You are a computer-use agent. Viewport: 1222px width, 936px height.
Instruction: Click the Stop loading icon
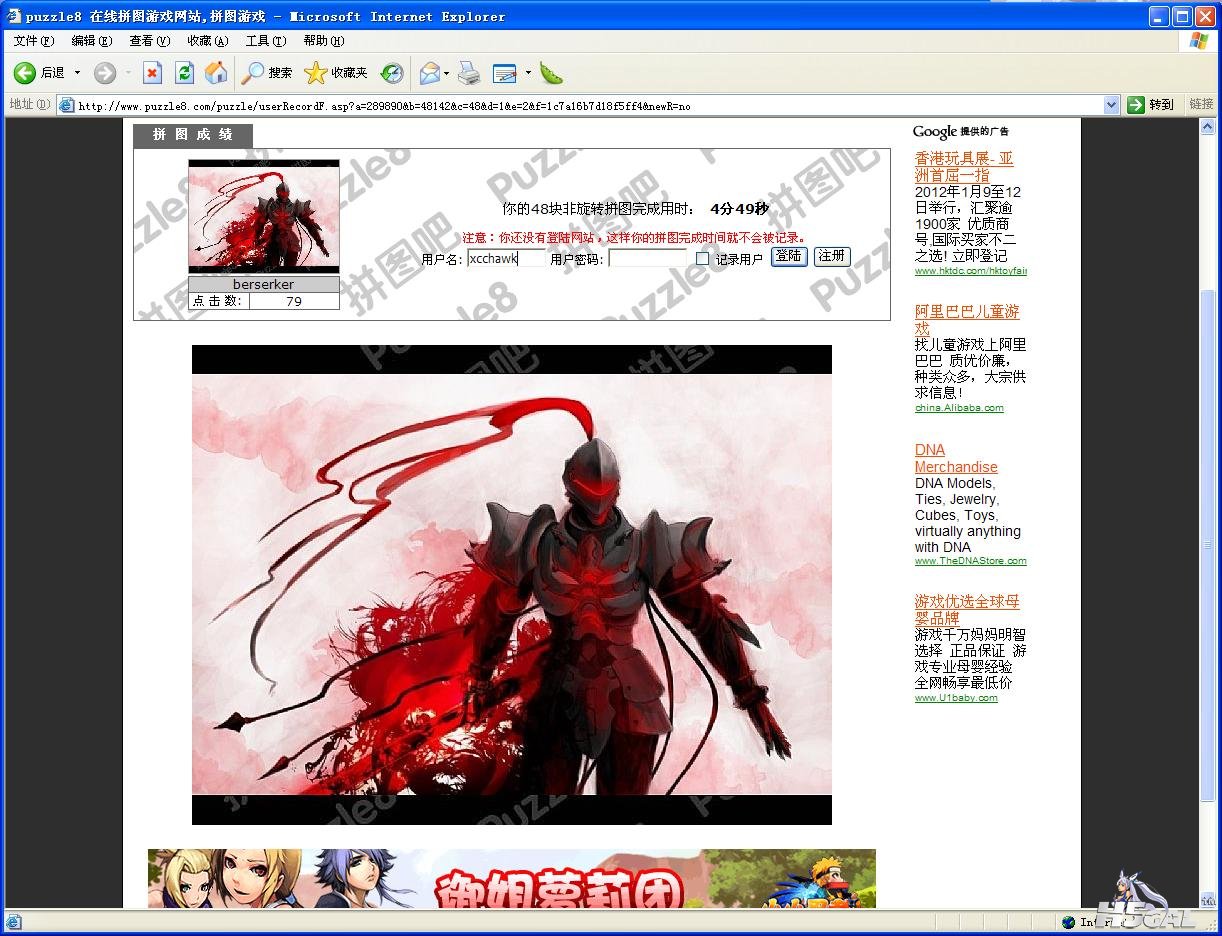[x=152, y=73]
